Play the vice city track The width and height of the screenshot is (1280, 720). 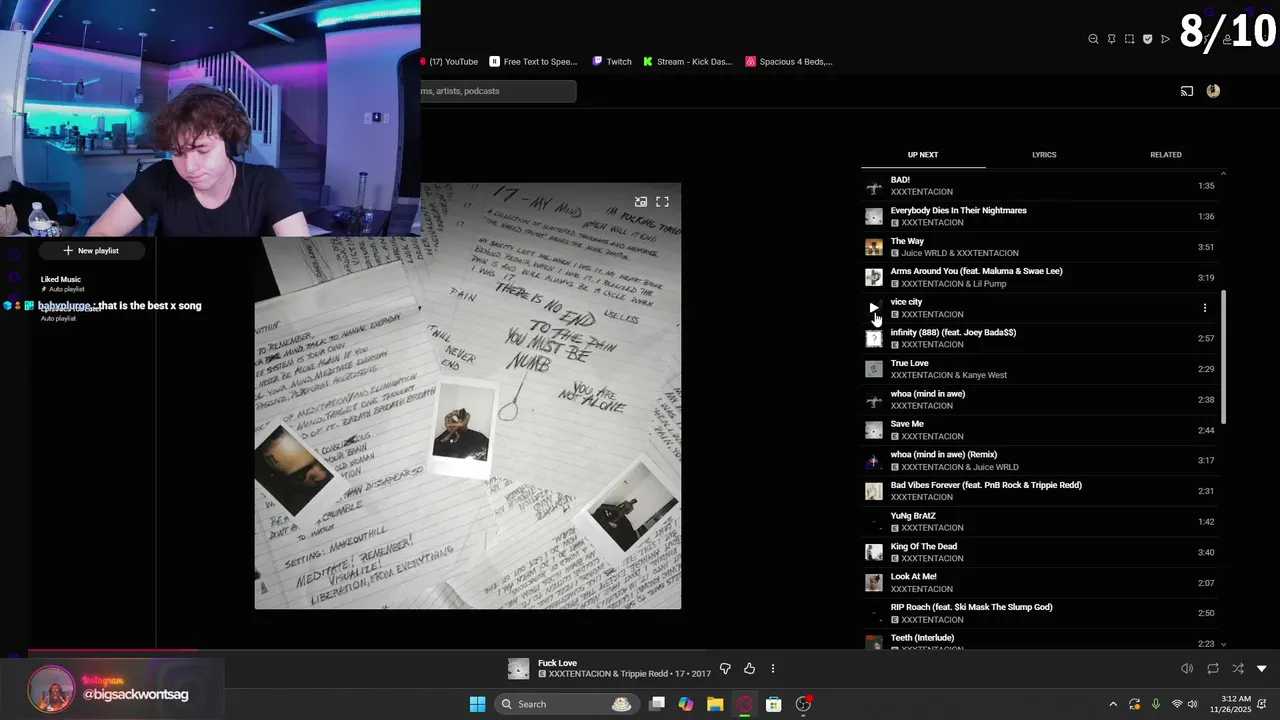[x=874, y=308]
